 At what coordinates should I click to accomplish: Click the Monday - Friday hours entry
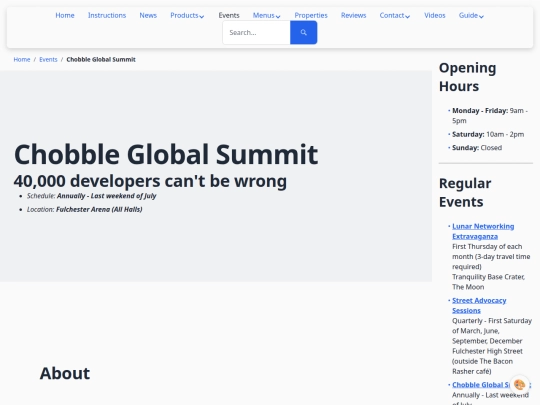coord(490,116)
